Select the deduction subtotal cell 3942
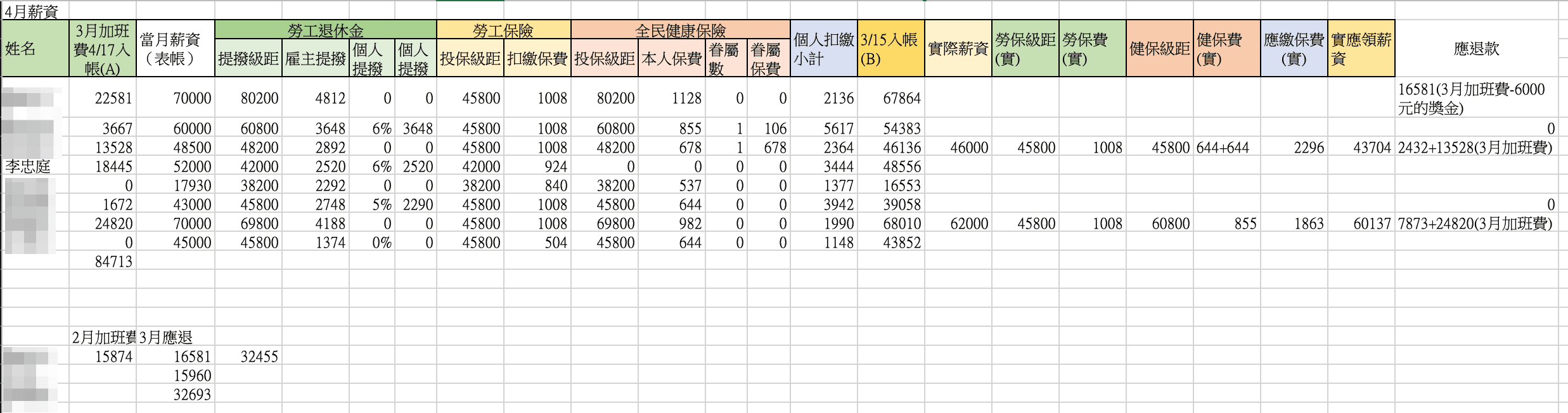The width and height of the screenshot is (1568, 413). [x=824, y=205]
